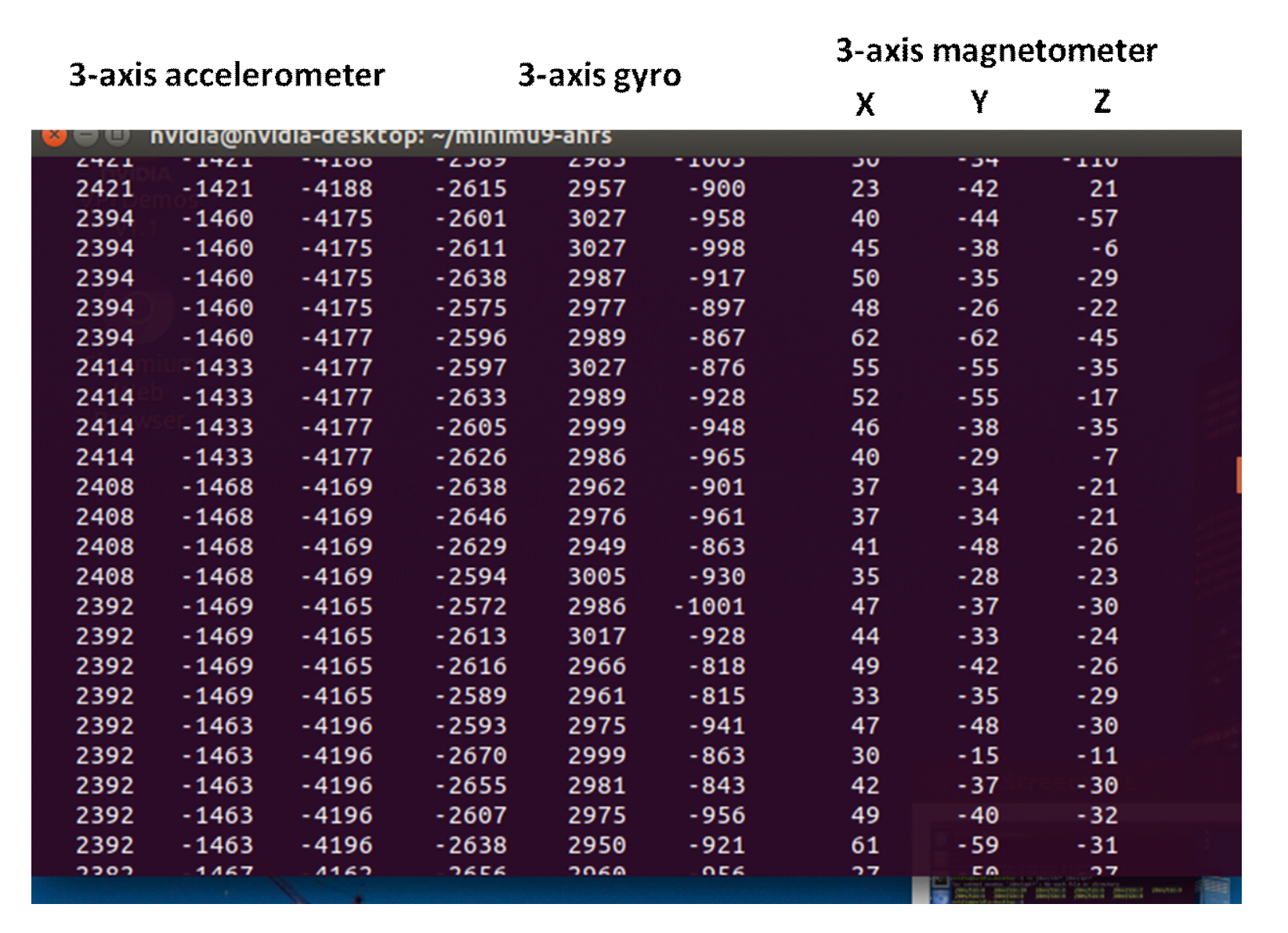Minimize the terminal window
This screenshot has height=933, width=1288.
pos(85,136)
